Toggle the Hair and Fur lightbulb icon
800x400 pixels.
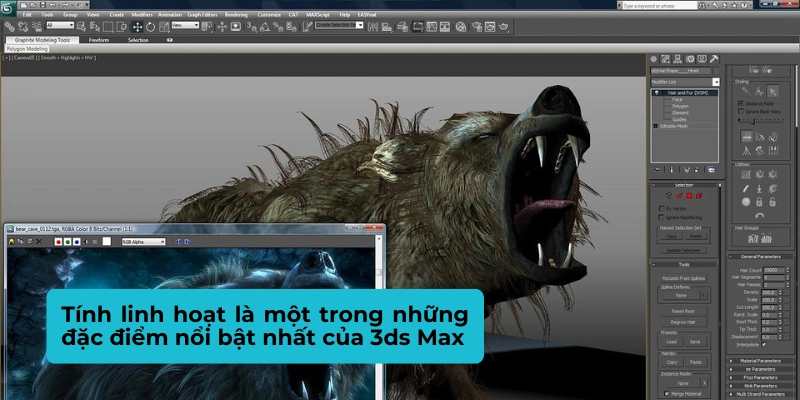657,93
